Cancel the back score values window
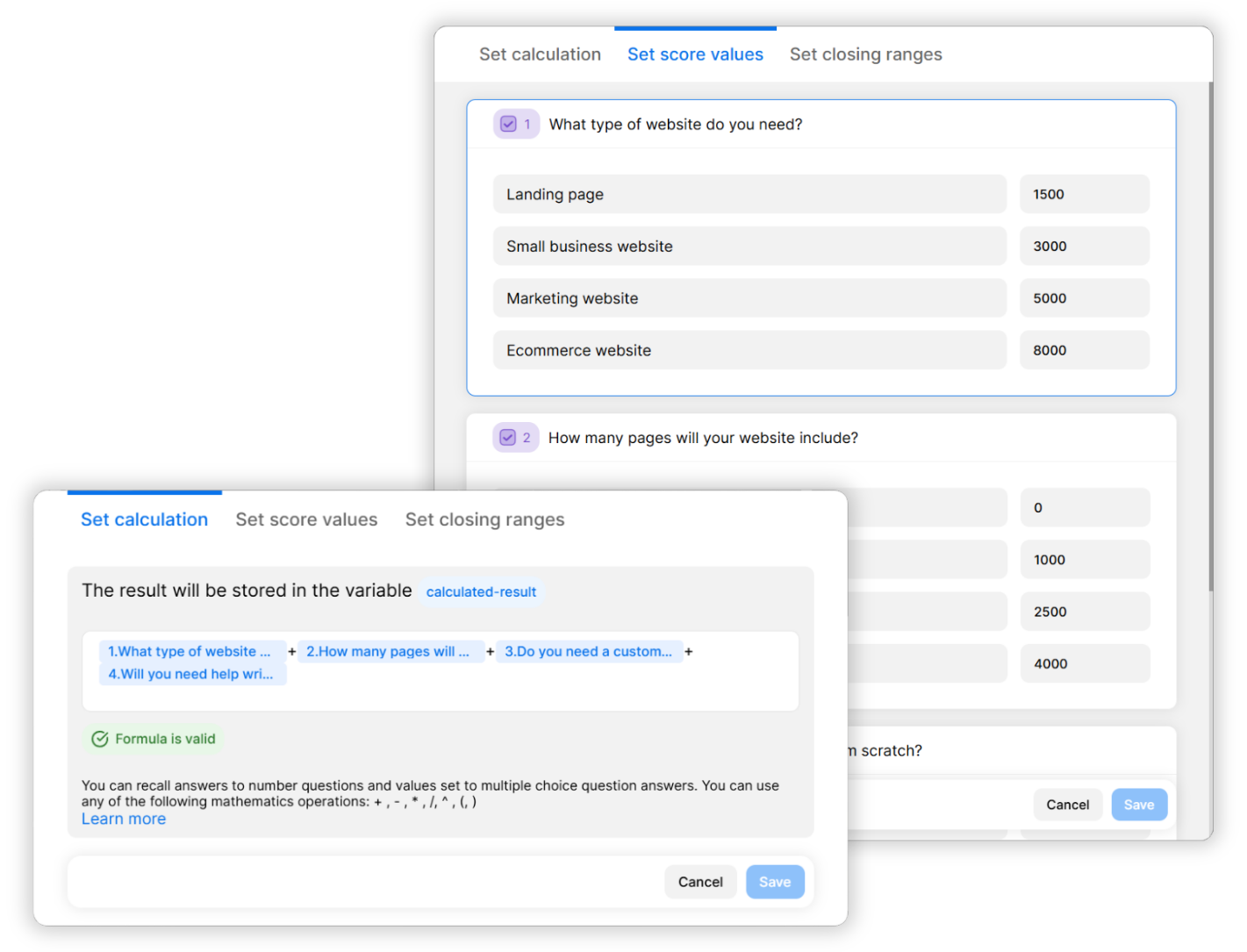1247x952 pixels. pyautogui.click(x=1067, y=805)
